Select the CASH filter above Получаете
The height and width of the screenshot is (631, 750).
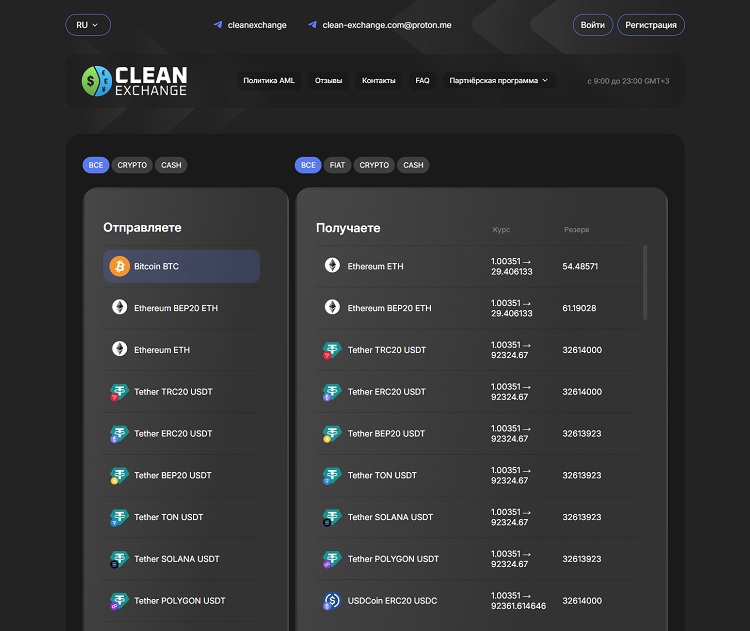(x=413, y=165)
